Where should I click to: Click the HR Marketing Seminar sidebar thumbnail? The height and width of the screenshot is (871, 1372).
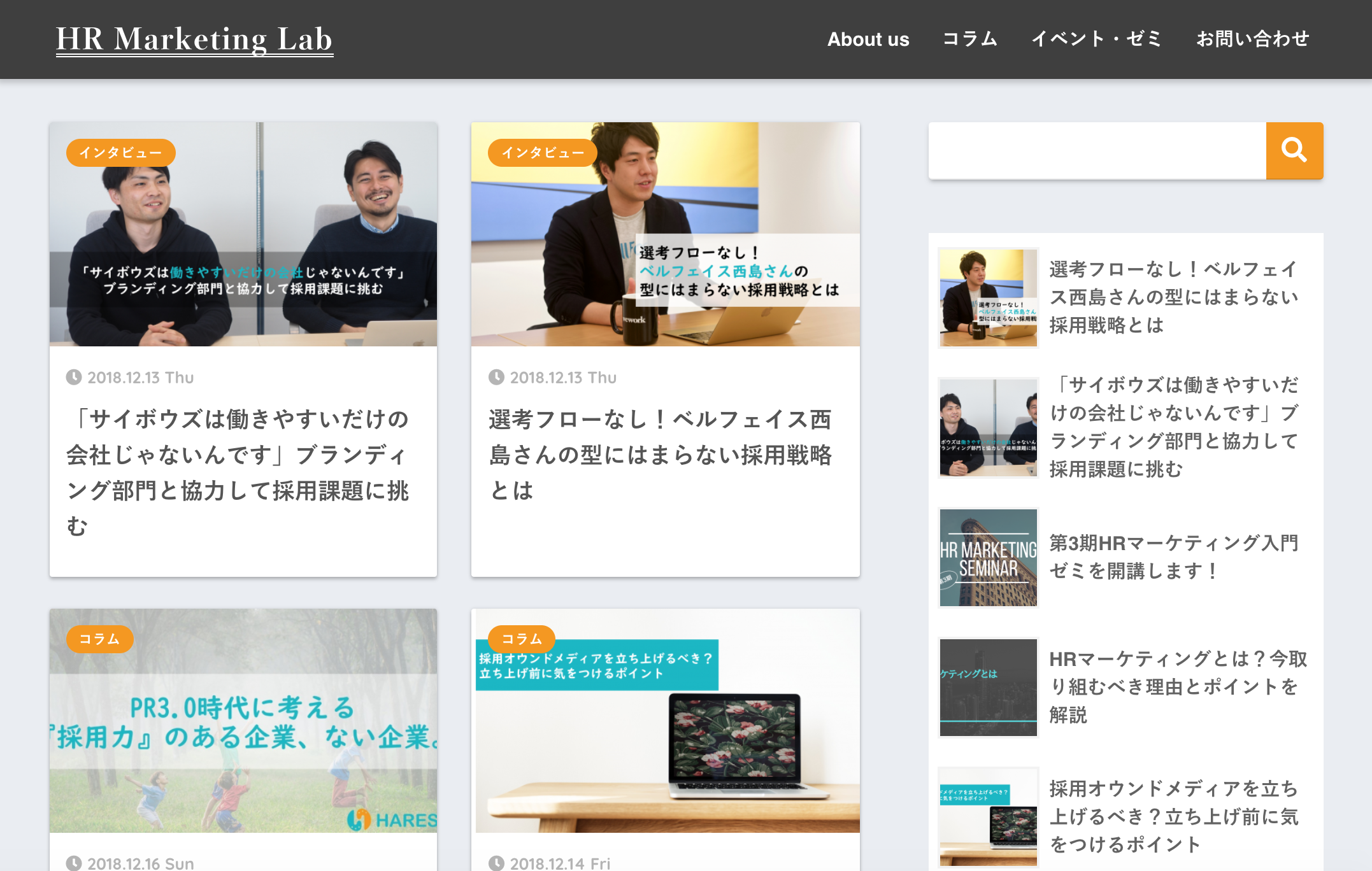(988, 558)
